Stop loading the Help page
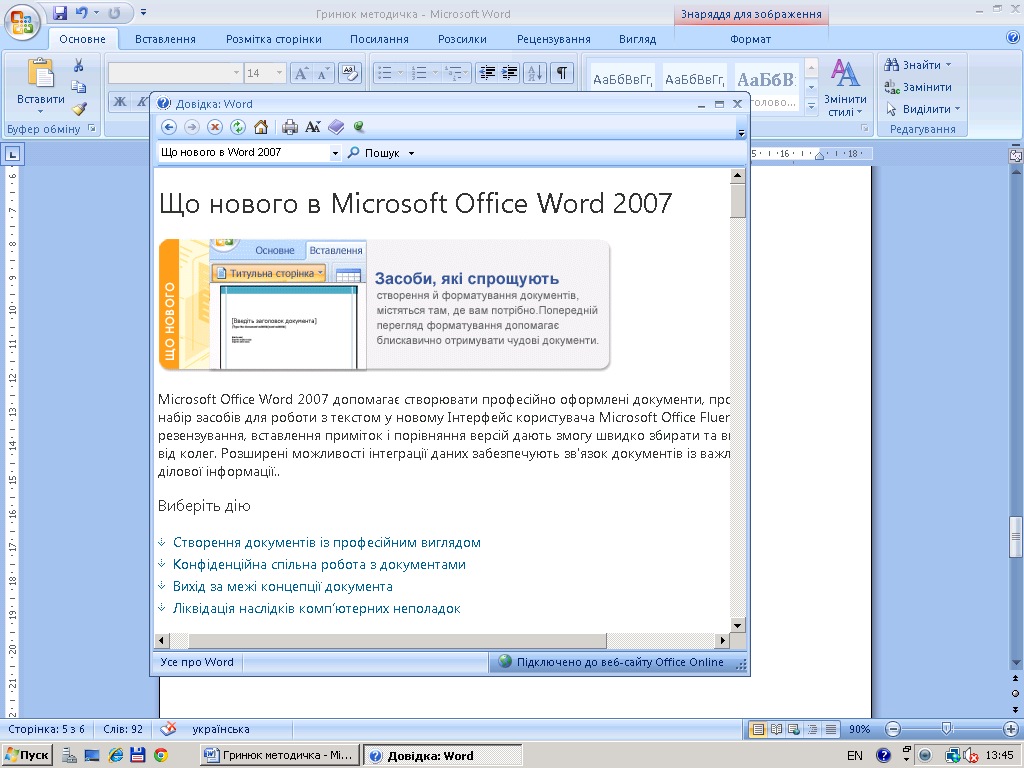Image resolution: width=1024 pixels, height=768 pixels. click(215, 127)
